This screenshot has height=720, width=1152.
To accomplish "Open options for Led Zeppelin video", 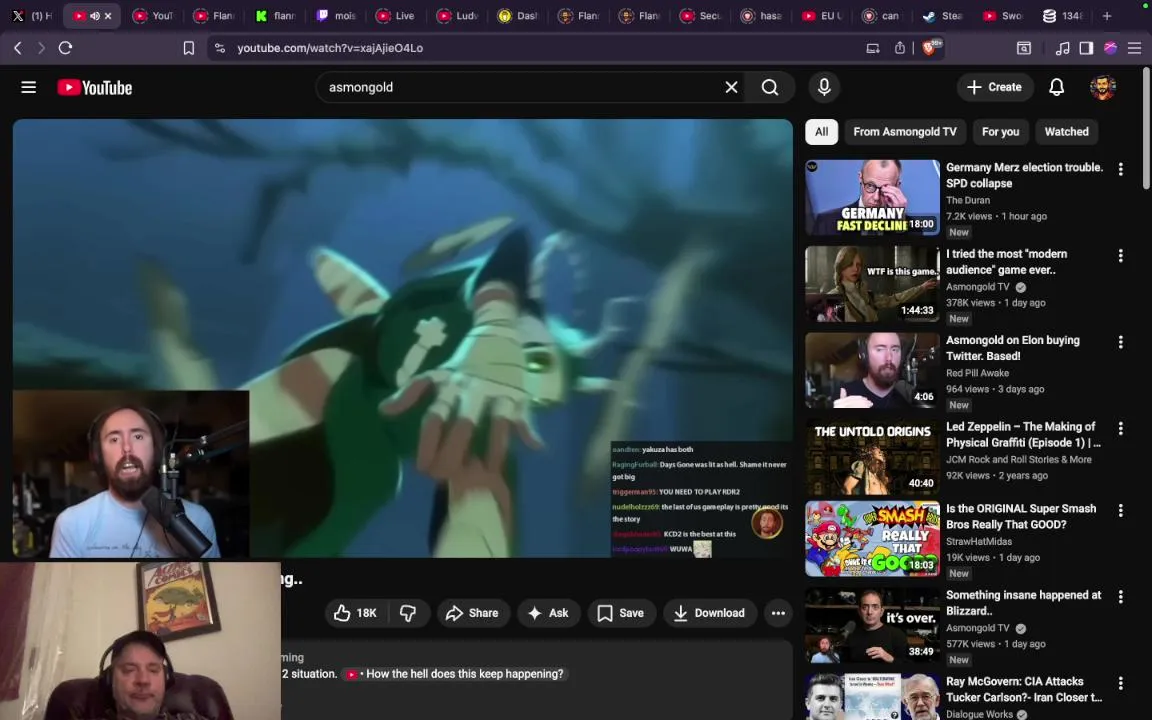I will coord(1120,428).
